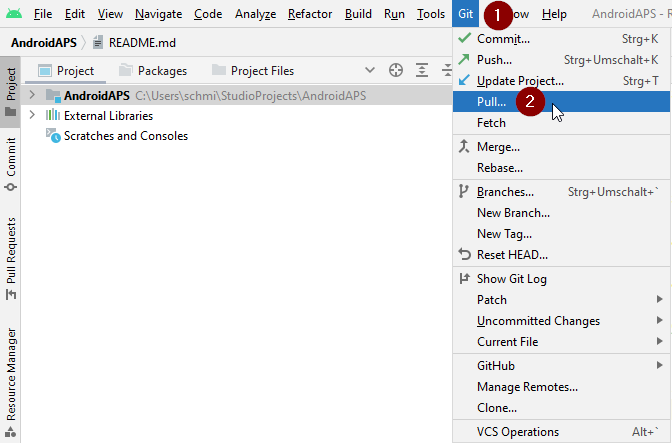Open the Run menu
The height and width of the screenshot is (443, 672).
[x=394, y=14]
